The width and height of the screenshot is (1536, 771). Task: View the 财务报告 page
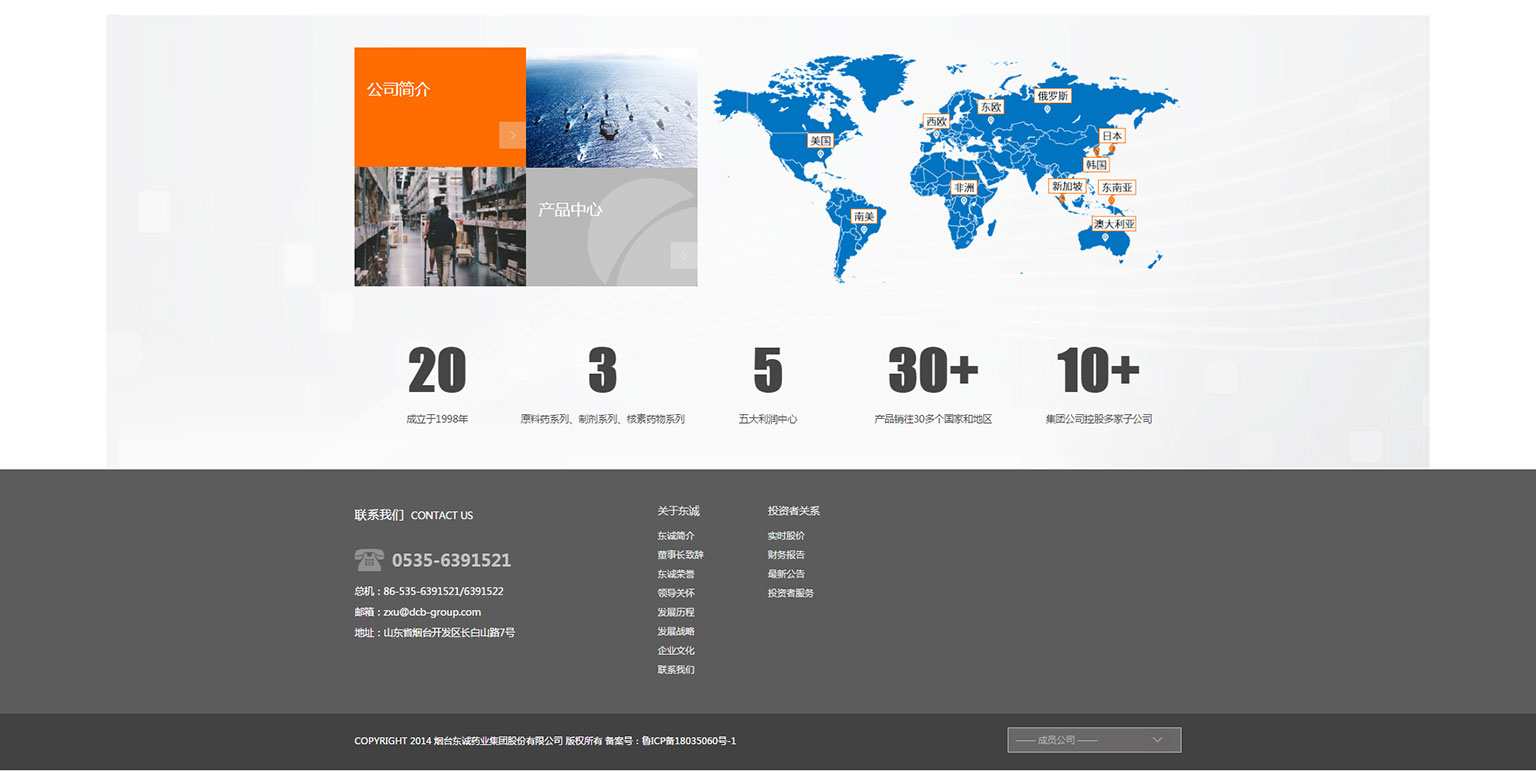coord(786,555)
